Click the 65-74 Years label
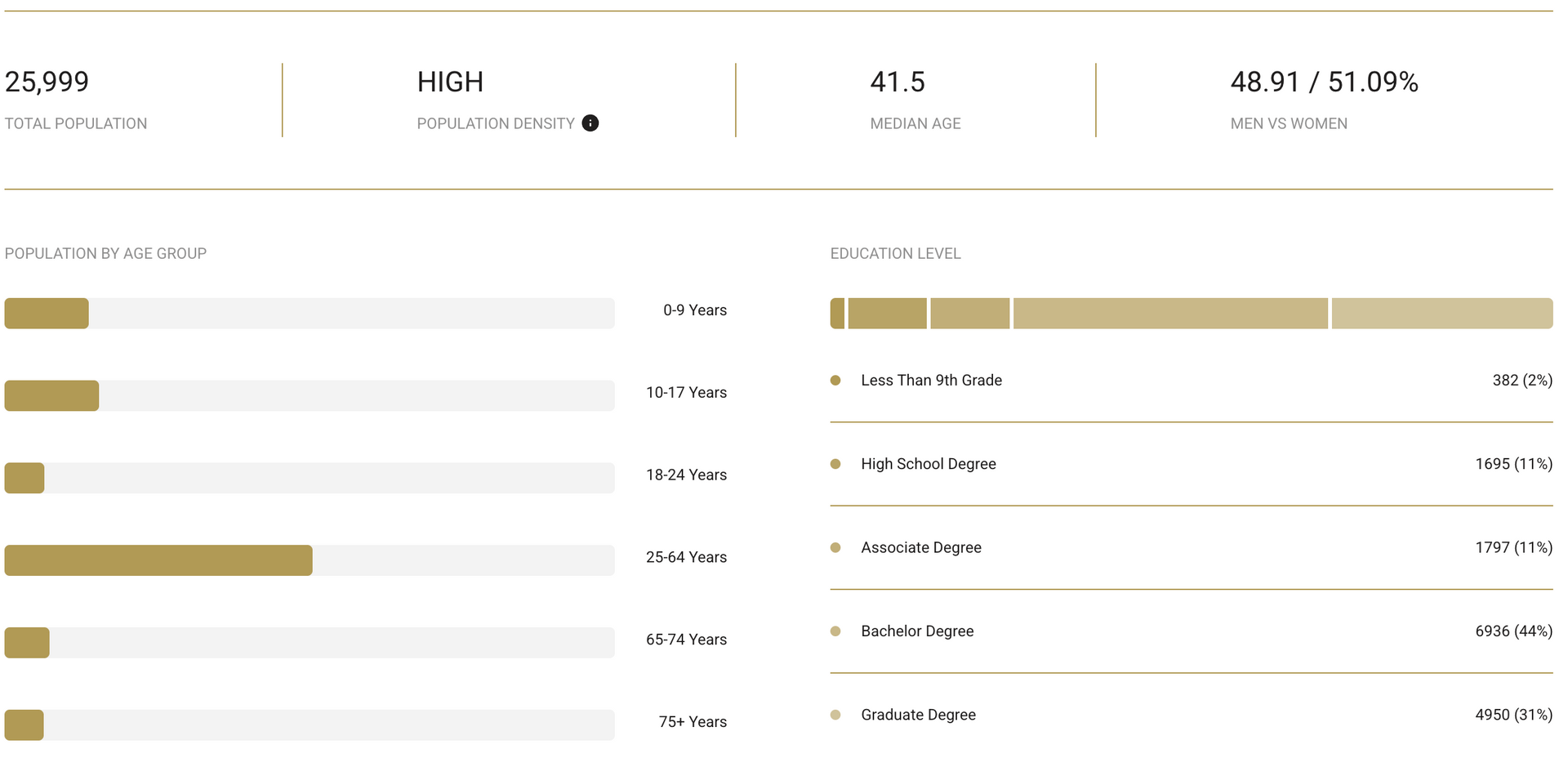 (x=686, y=640)
